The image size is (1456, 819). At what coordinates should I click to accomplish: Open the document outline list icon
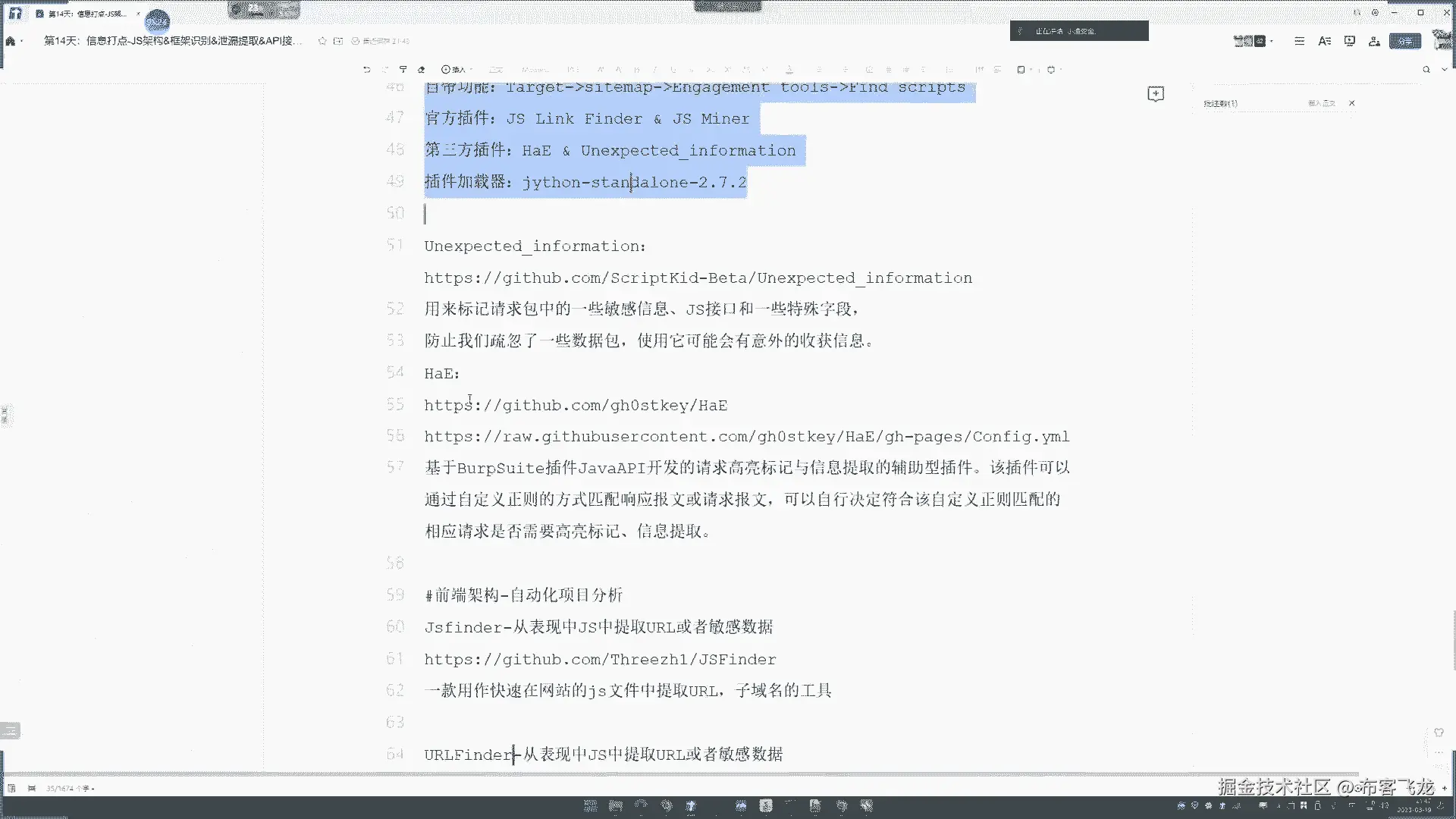1299,41
